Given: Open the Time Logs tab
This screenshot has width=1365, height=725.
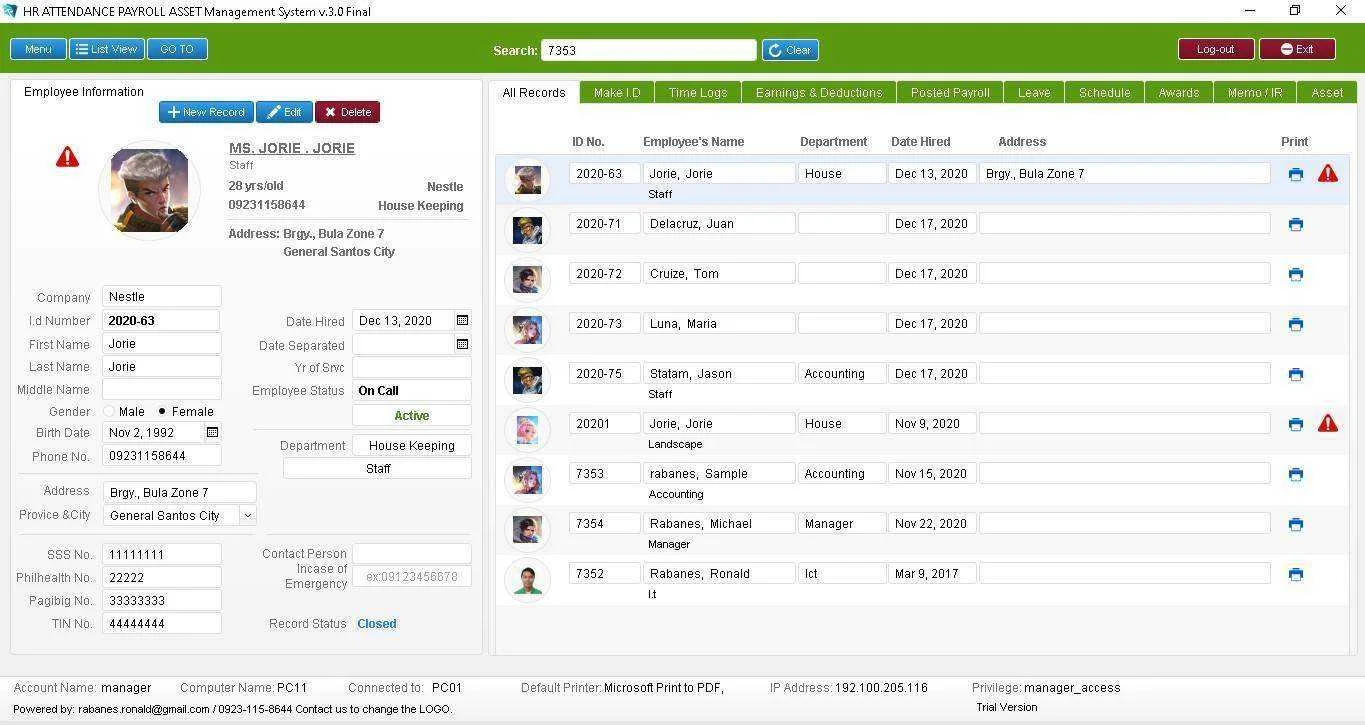Looking at the screenshot, I should (x=698, y=92).
